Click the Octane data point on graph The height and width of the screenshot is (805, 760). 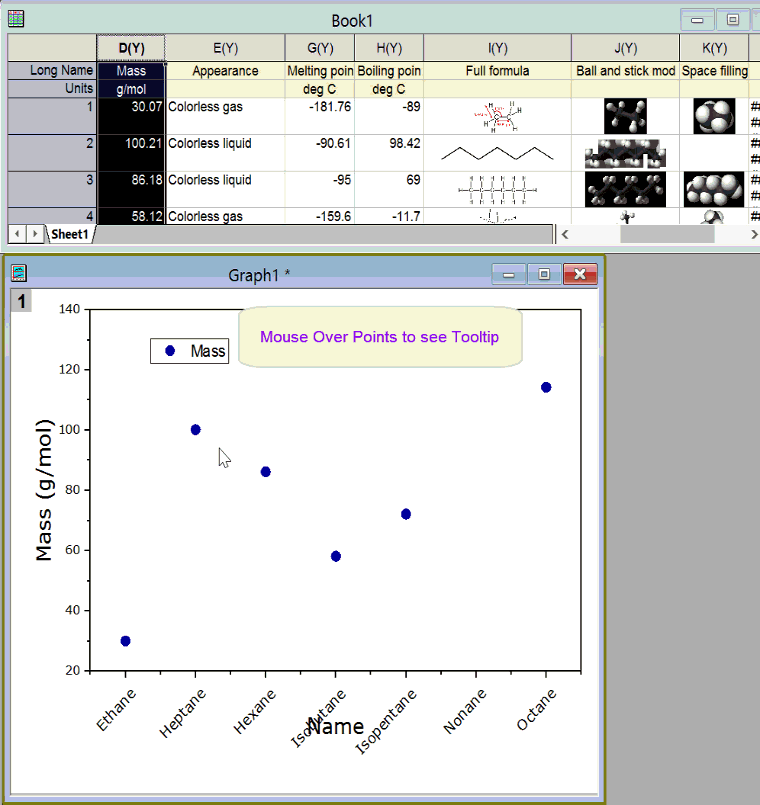point(546,387)
